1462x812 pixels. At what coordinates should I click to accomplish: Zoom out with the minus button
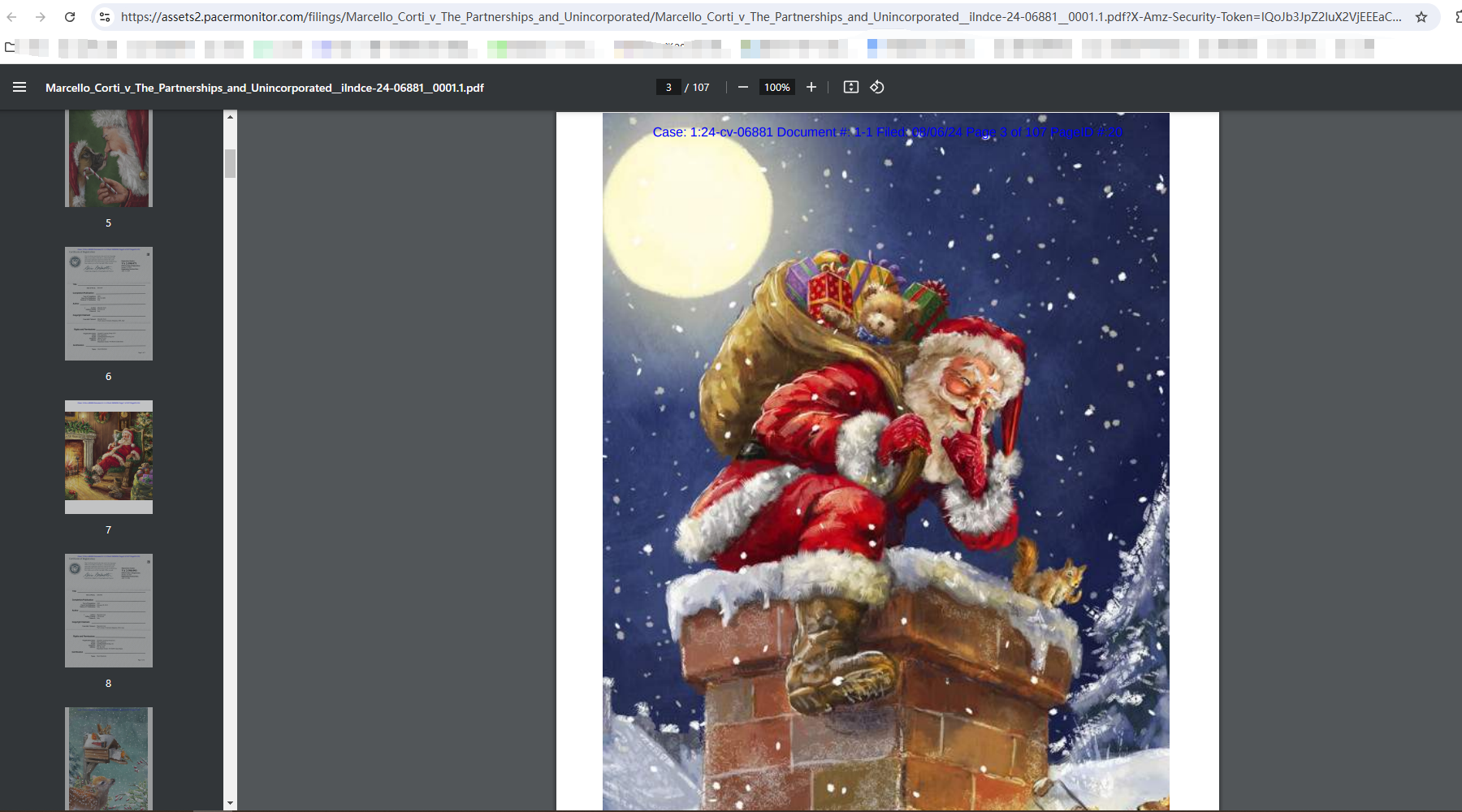click(x=742, y=87)
